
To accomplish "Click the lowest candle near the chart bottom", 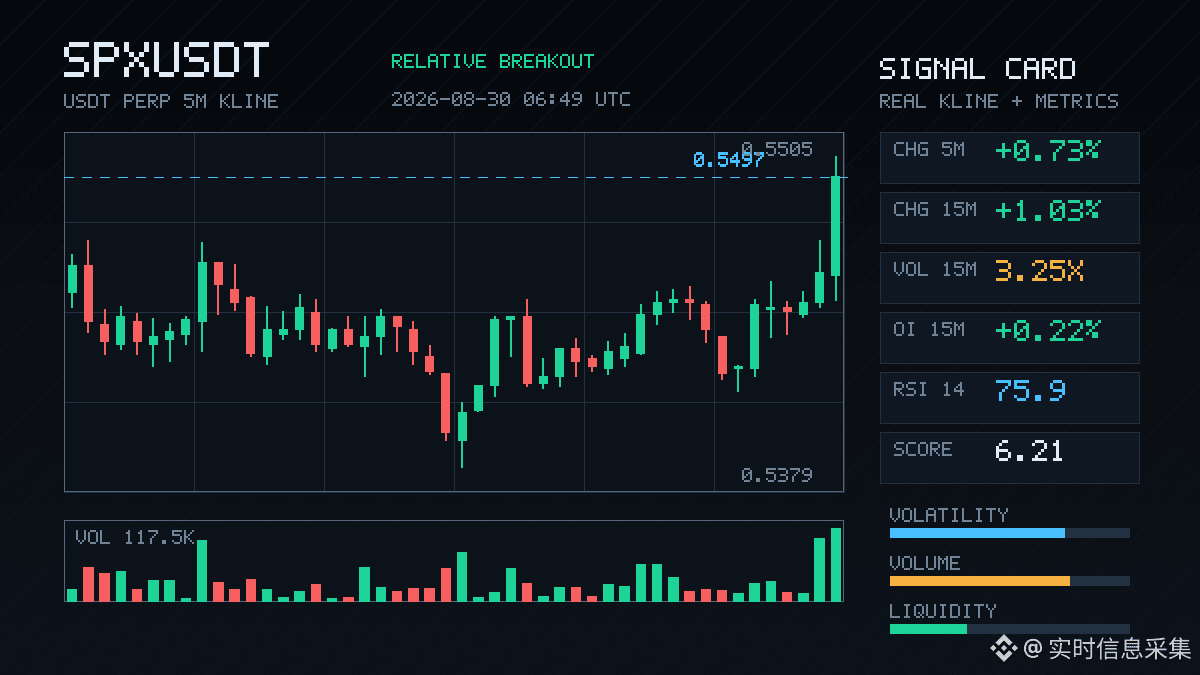I will point(462,435).
